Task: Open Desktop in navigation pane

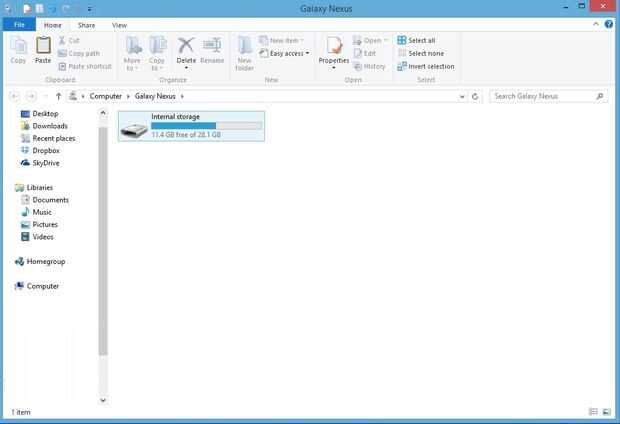Action: [x=40, y=114]
